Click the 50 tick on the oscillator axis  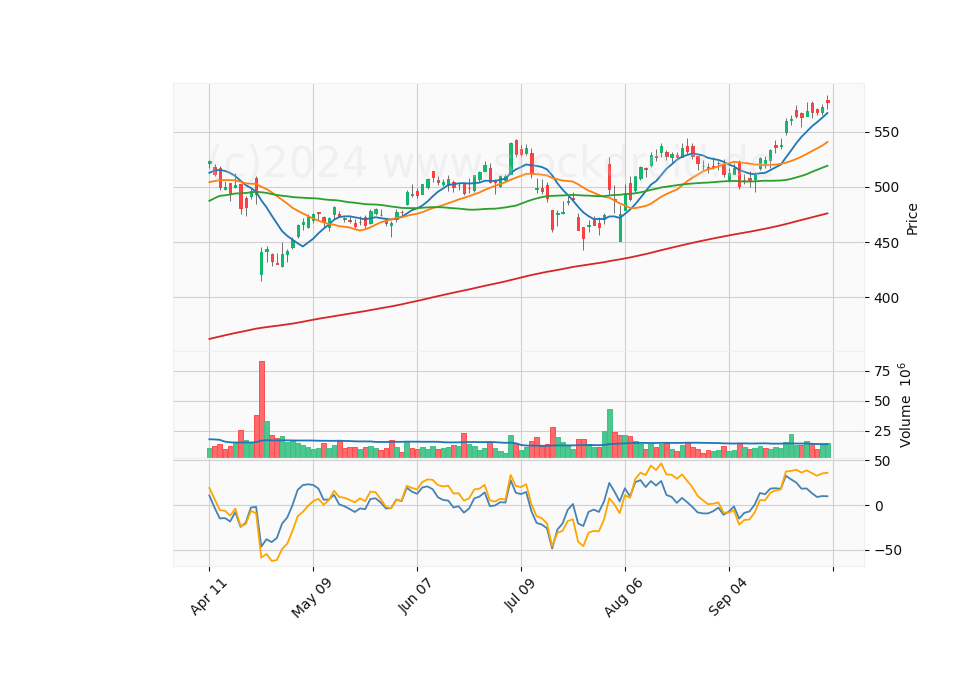pos(882,462)
